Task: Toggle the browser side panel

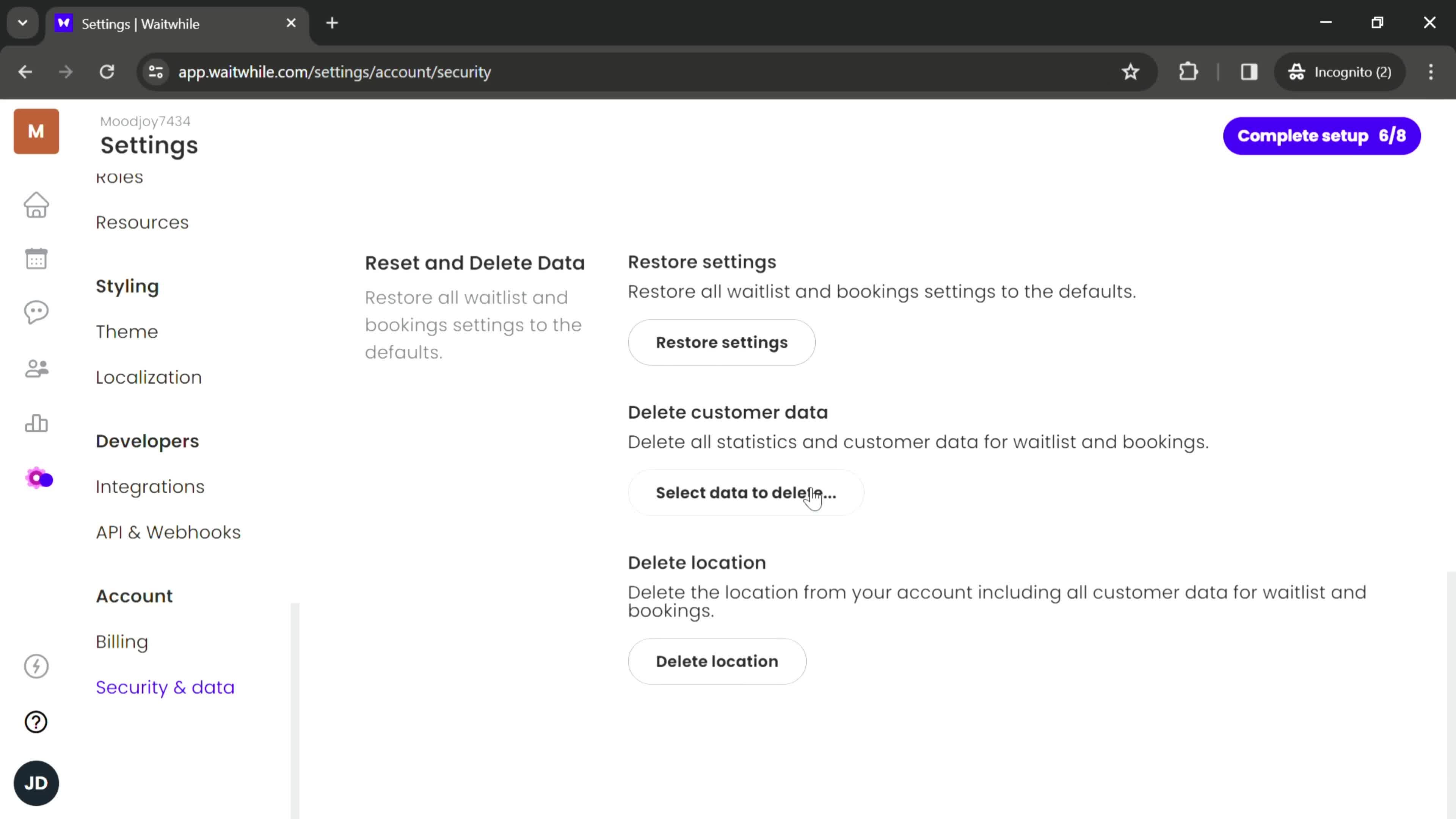Action: click(x=1249, y=72)
